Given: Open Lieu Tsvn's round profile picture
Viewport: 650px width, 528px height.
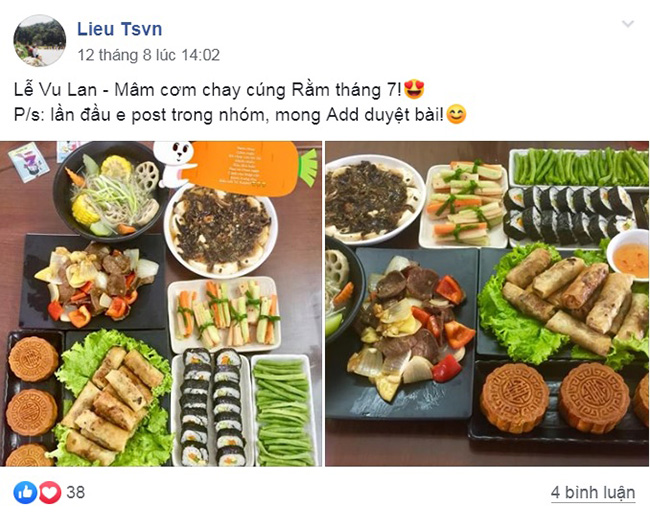Looking at the screenshot, I should click(x=39, y=41).
